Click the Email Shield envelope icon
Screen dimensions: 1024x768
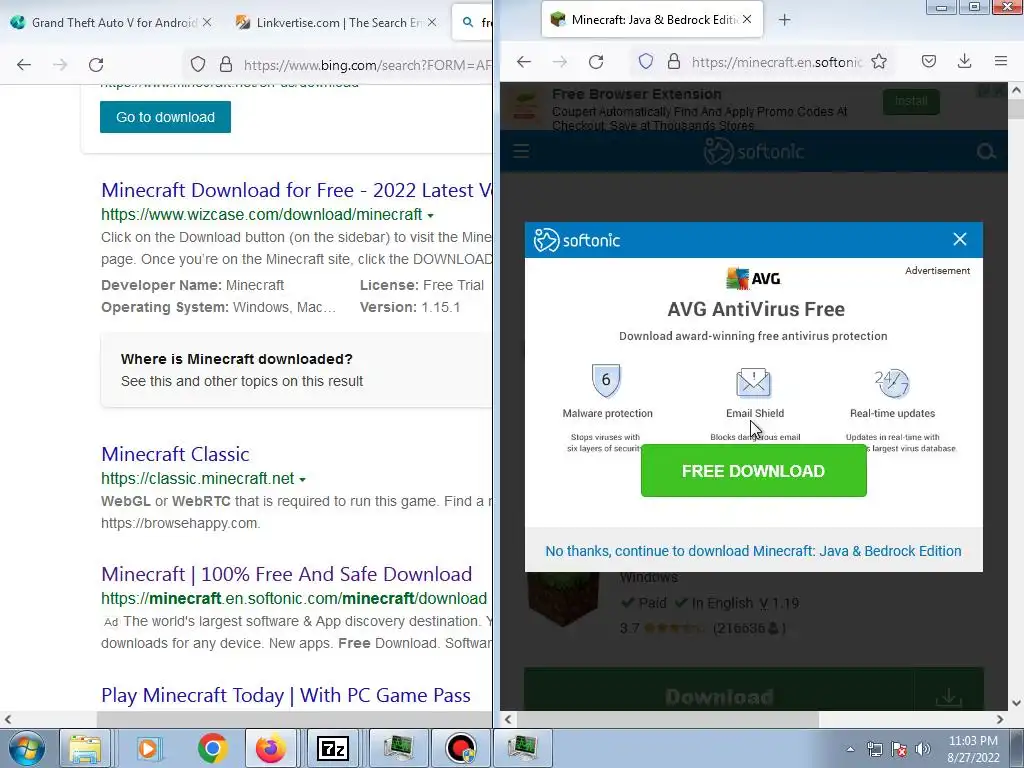click(x=754, y=381)
